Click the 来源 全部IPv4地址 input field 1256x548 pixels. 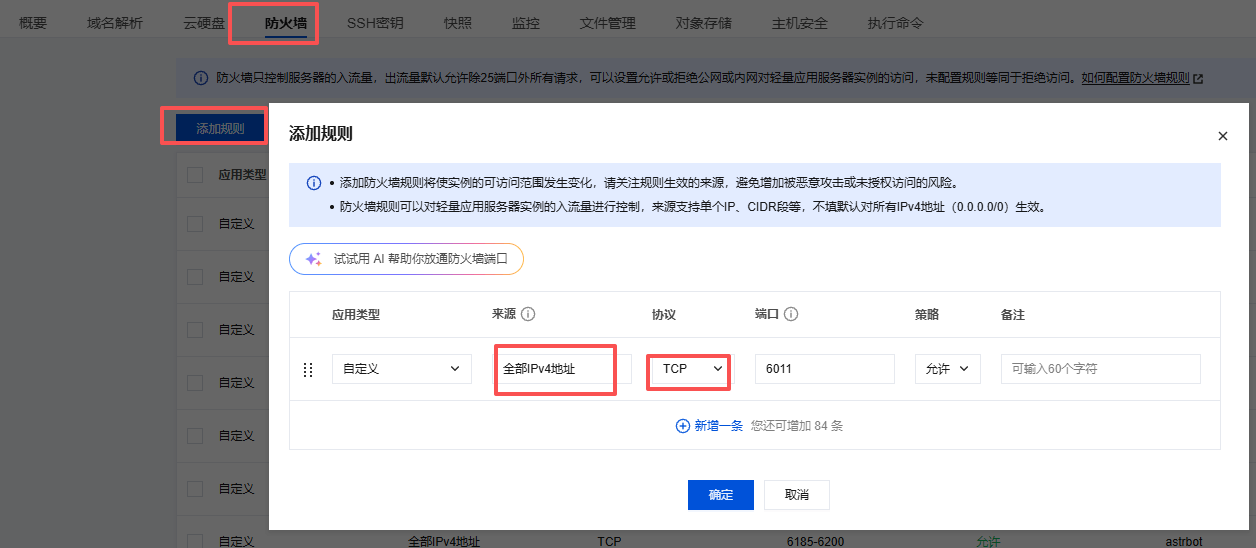point(562,369)
